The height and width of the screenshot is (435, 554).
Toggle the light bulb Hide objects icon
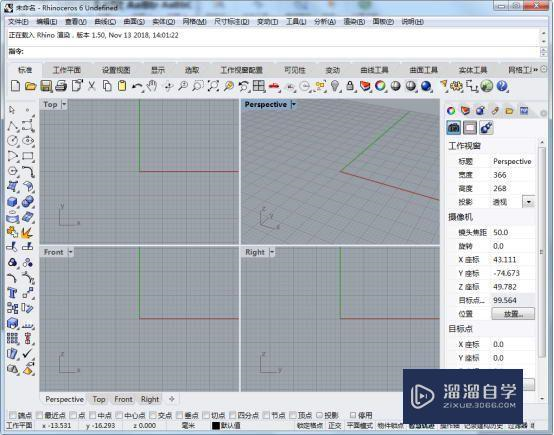(x=335, y=86)
